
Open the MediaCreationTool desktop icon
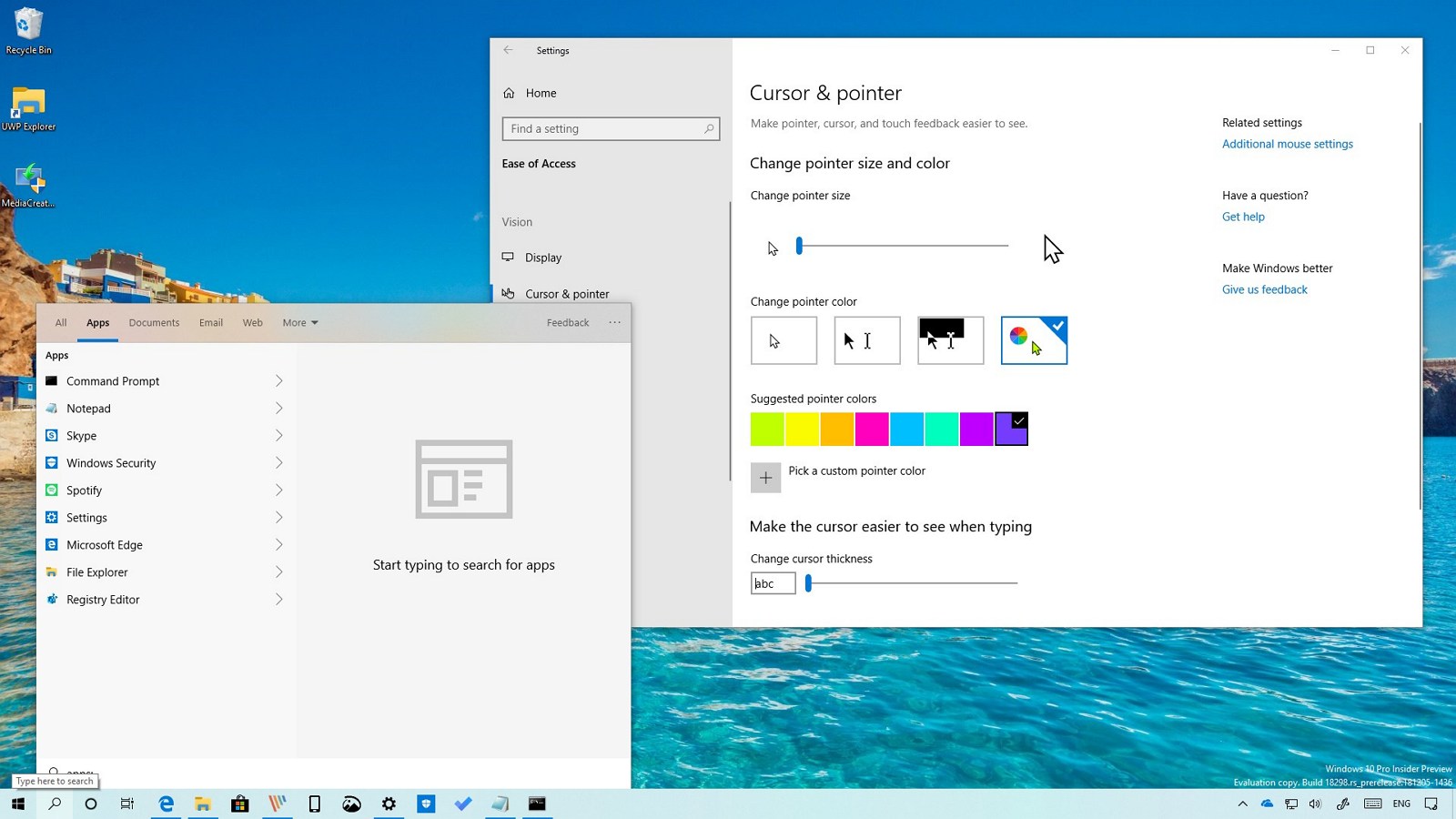pyautogui.click(x=28, y=186)
